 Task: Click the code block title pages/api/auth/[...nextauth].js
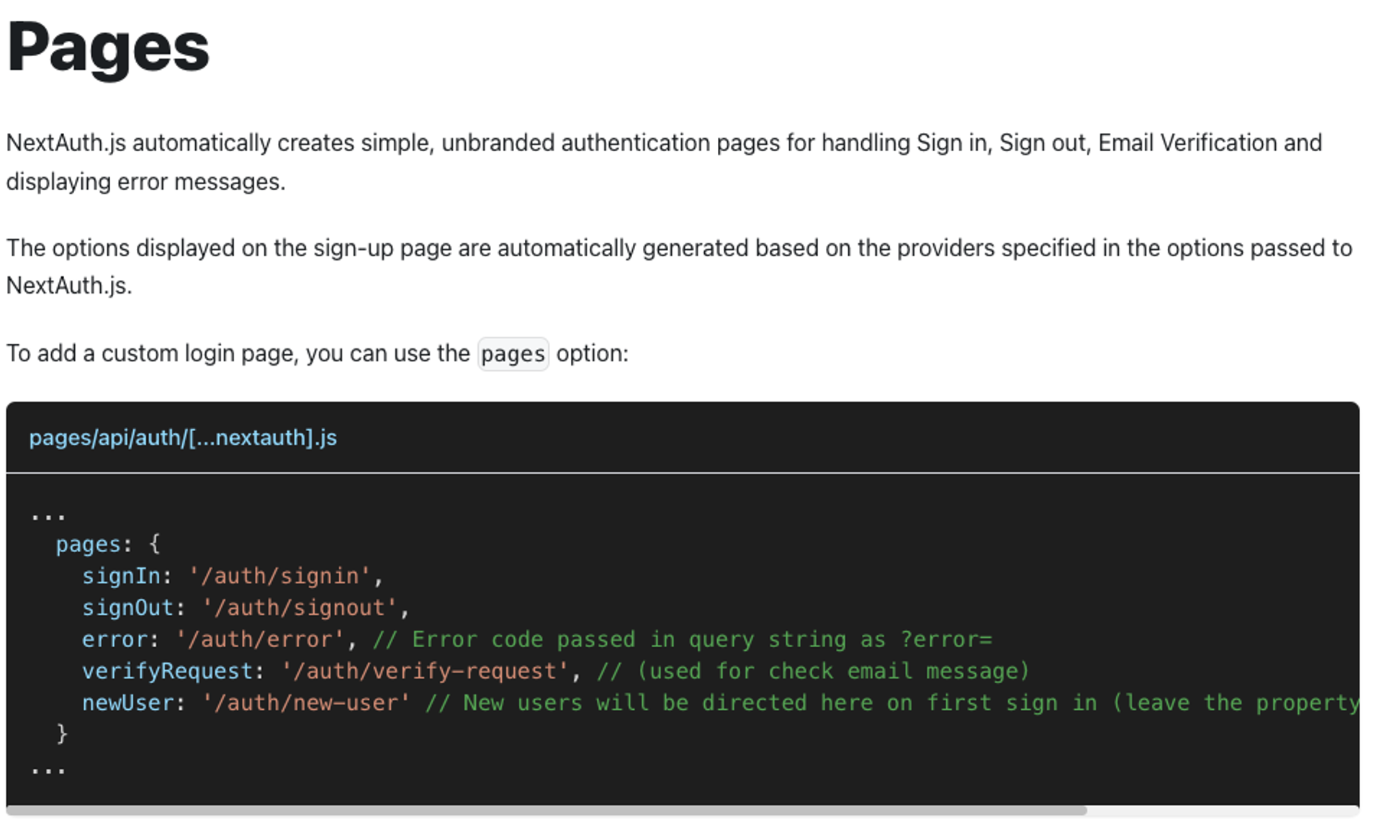(x=183, y=438)
